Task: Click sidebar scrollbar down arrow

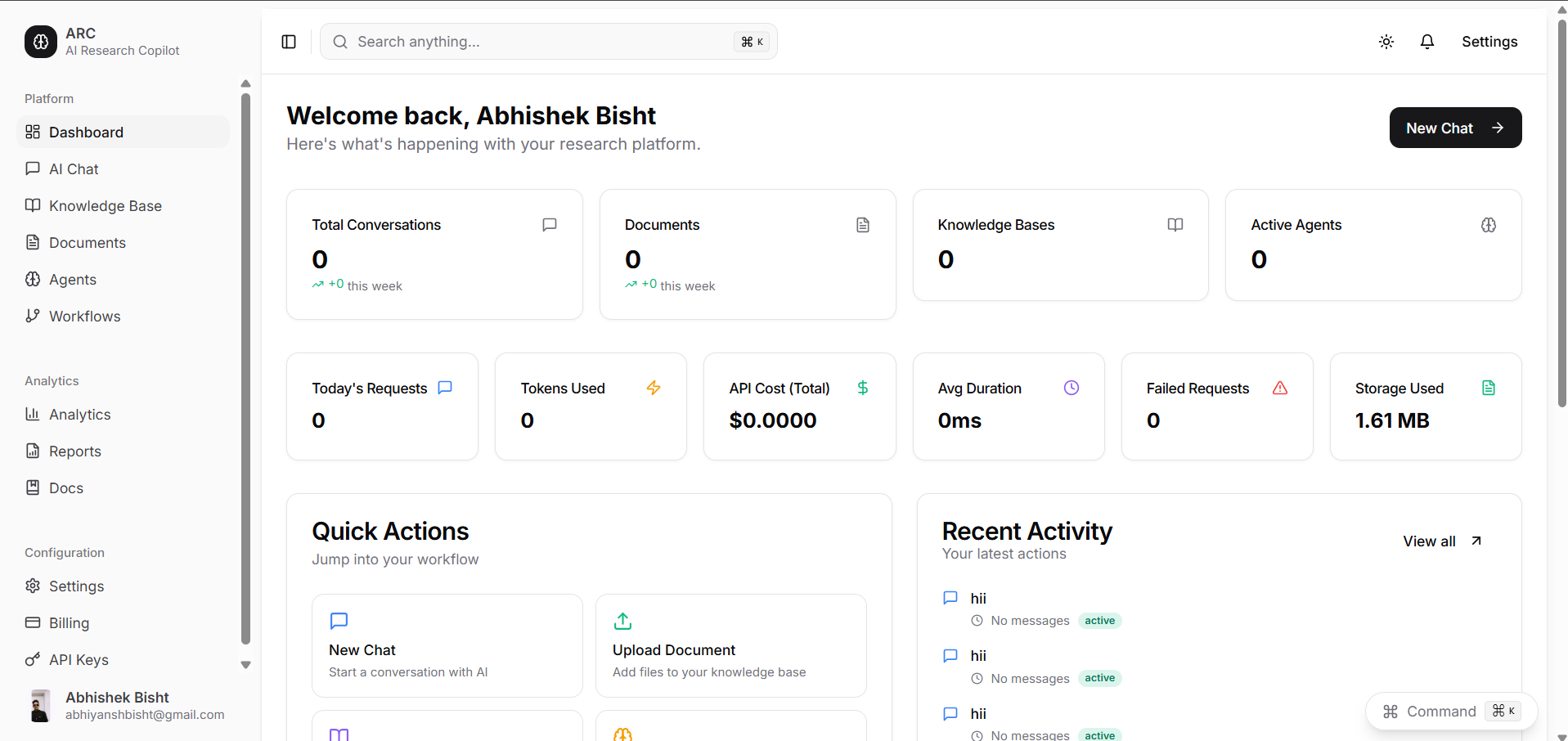Action: pyautogui.click(x=245, y=665)
